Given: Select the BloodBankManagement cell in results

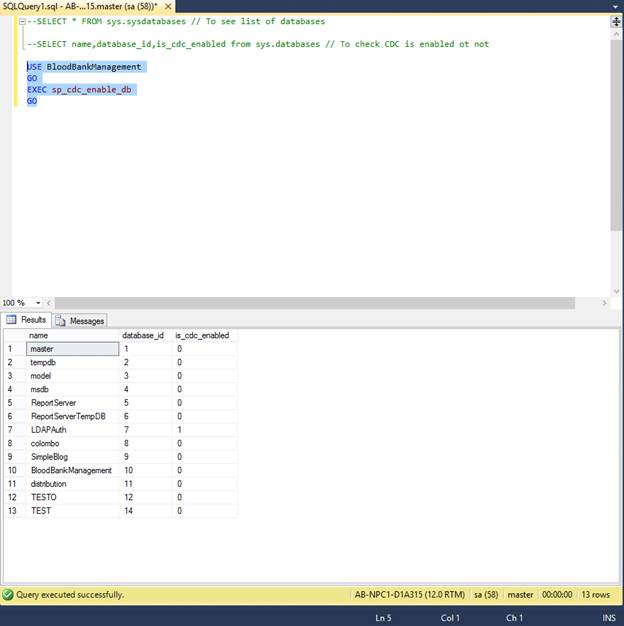Looking at the screenshot, I should pos(71,470).
